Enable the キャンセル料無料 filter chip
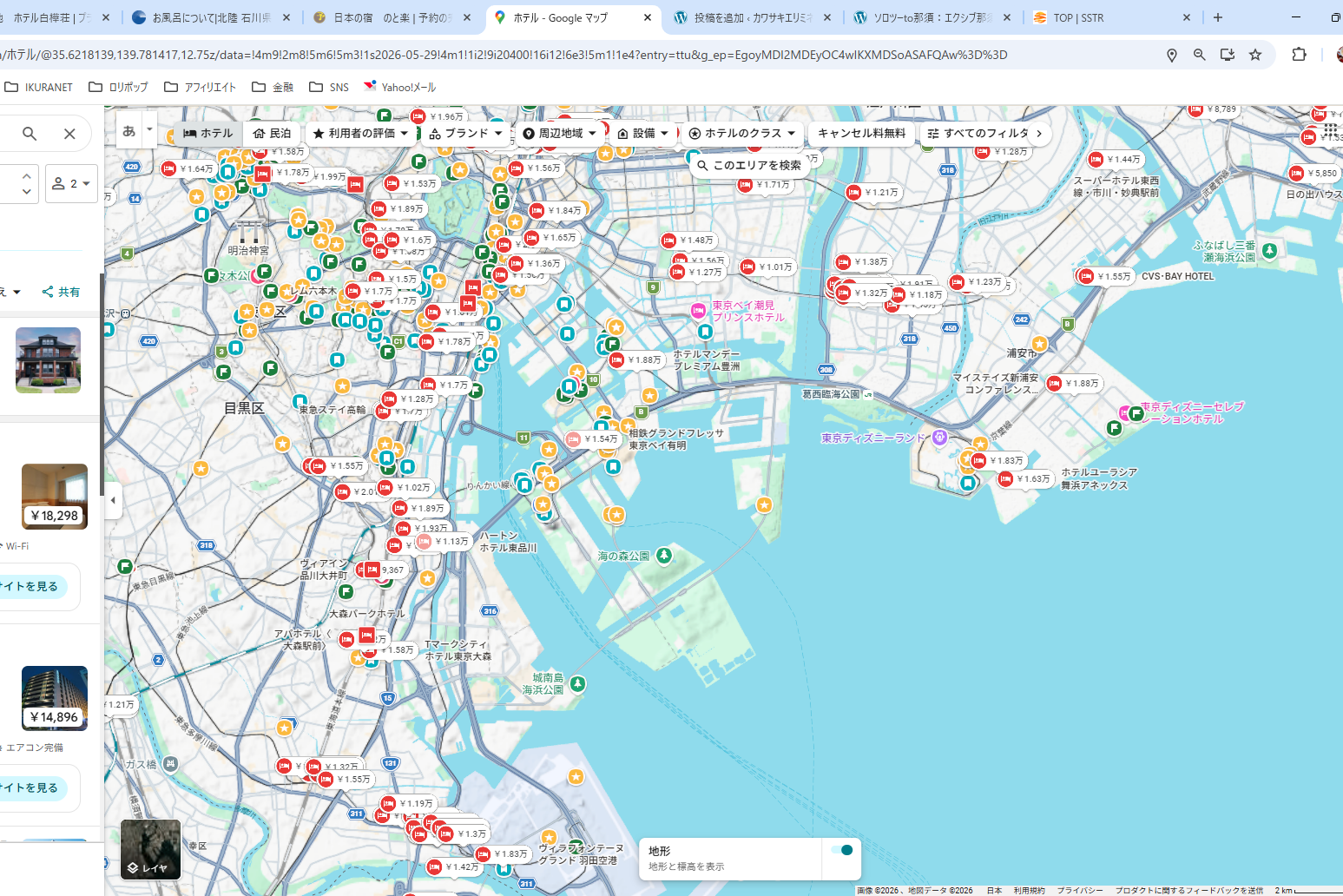This screenshot has height=896, width=1343. coord(861,133)
